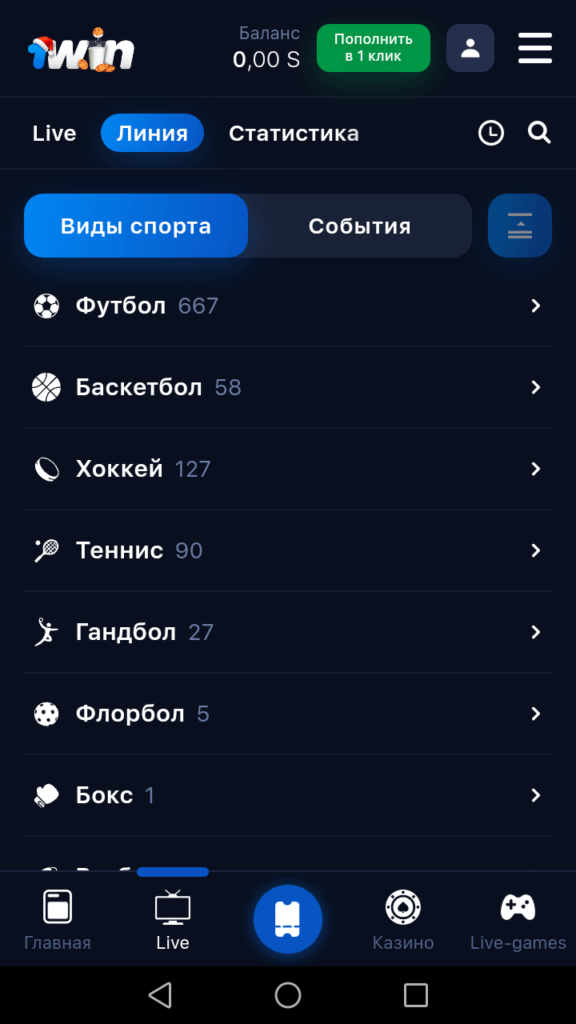Tap Android back navigation button
The image size is (576, 1024).
click(160, 995)
